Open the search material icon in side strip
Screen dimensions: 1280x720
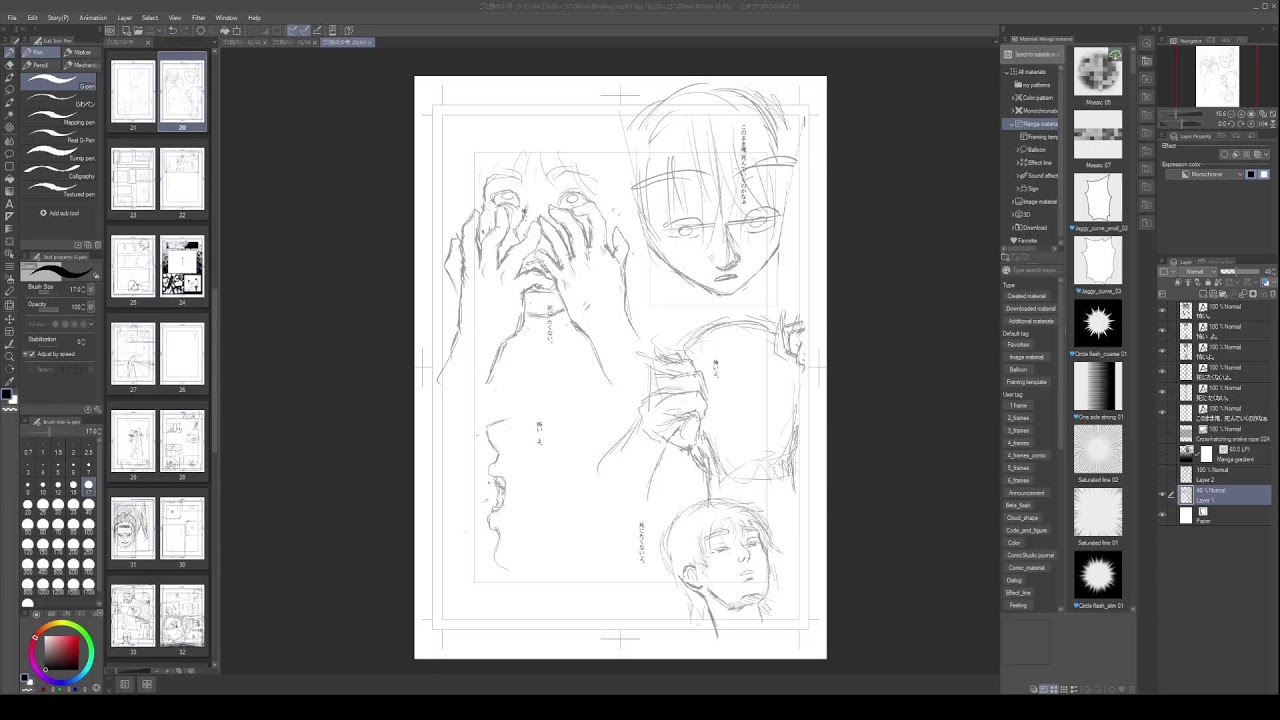click(1147, 43)
